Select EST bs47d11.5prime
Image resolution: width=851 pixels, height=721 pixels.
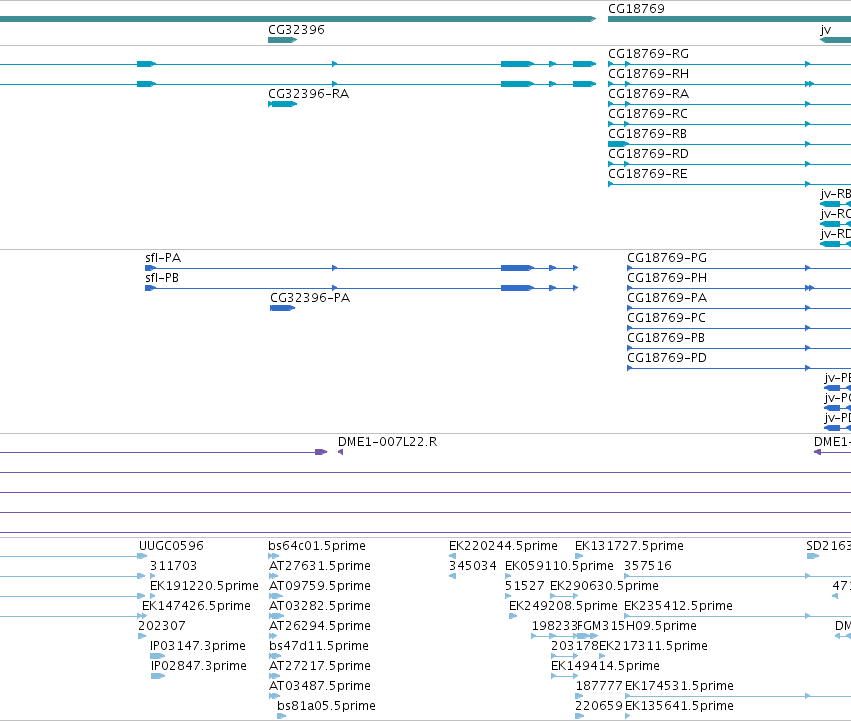pyautogui.click(x=319, y=646)
